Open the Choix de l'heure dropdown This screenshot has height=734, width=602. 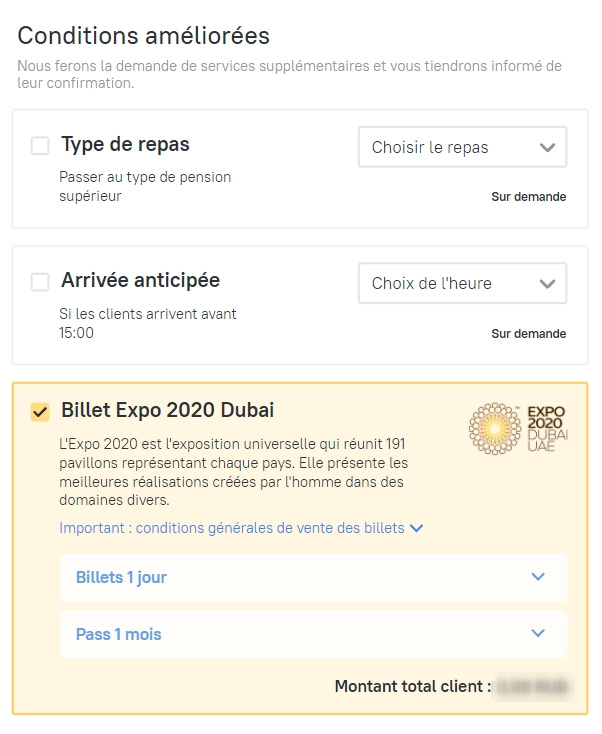tap(462, 283)
